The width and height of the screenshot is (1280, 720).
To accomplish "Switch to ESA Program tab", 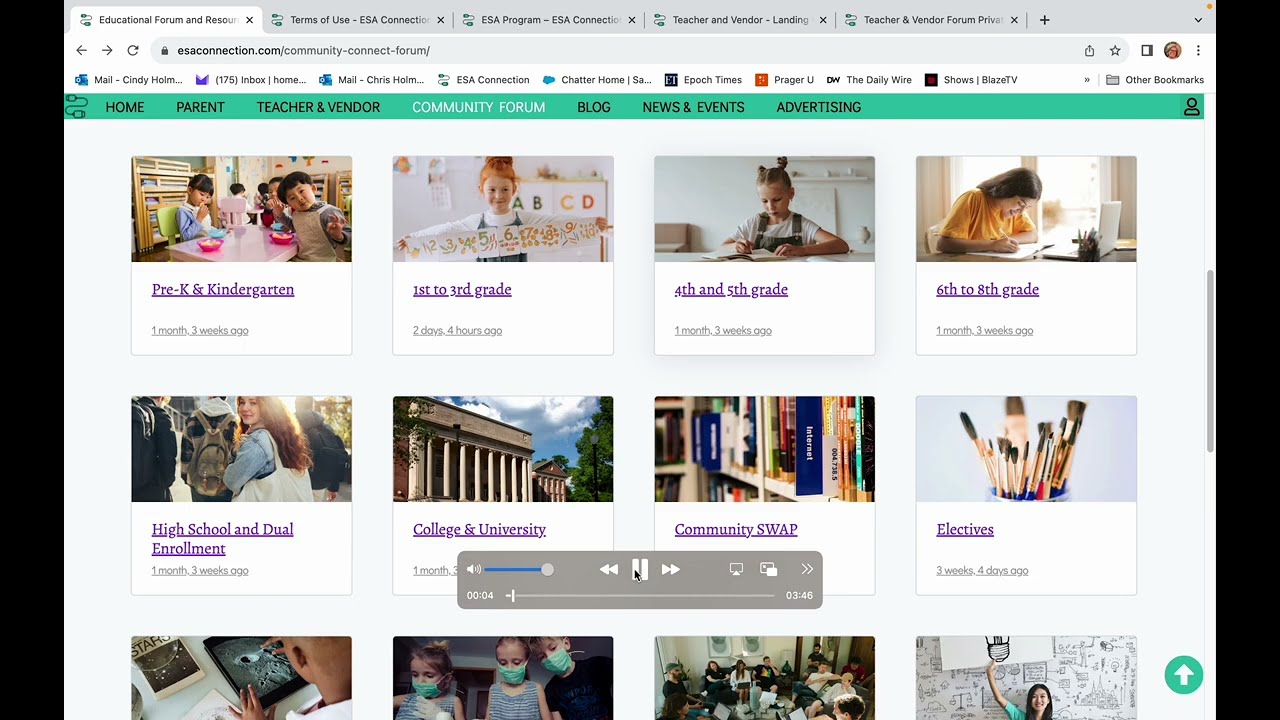I will point(550,20).
